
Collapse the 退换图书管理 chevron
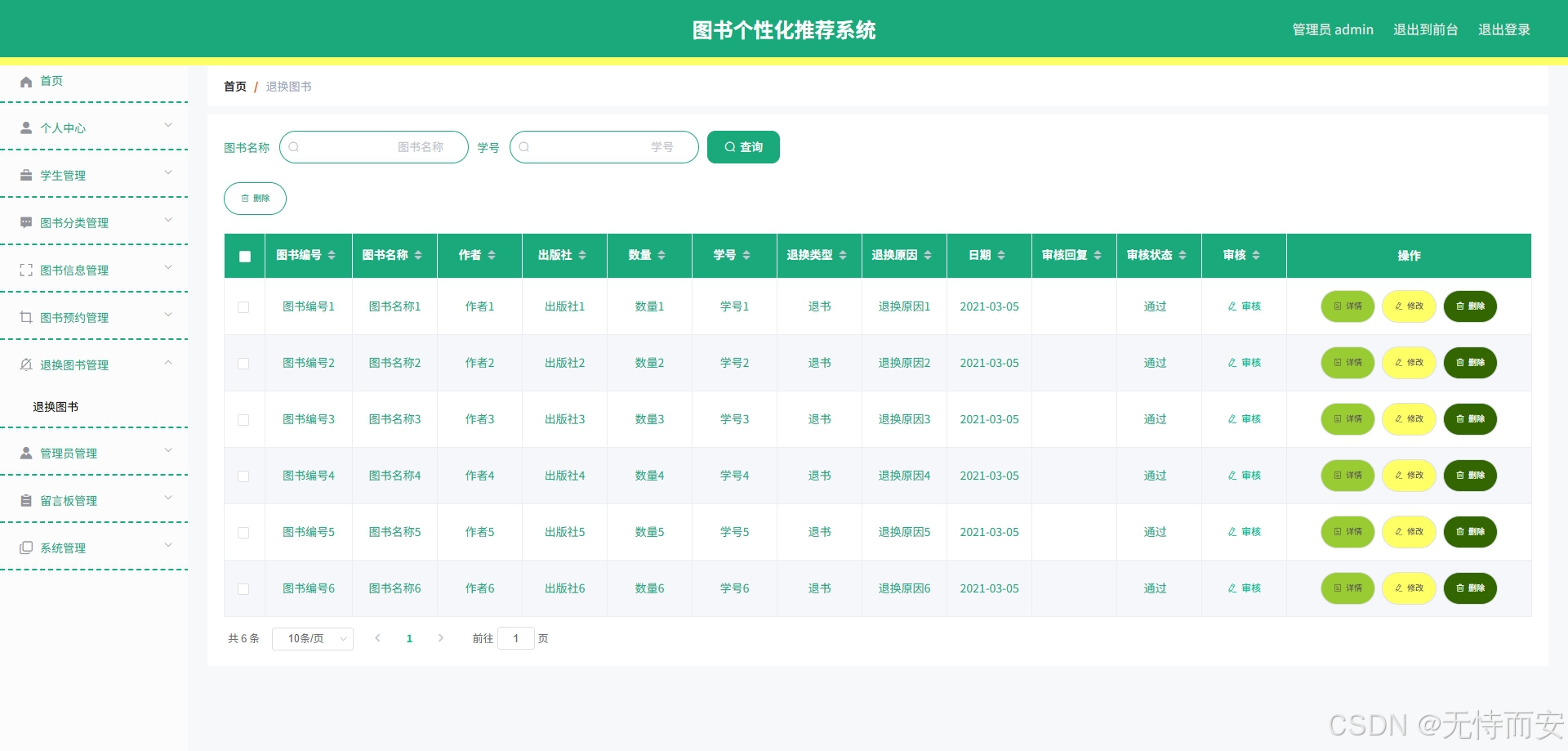point(168,362)
